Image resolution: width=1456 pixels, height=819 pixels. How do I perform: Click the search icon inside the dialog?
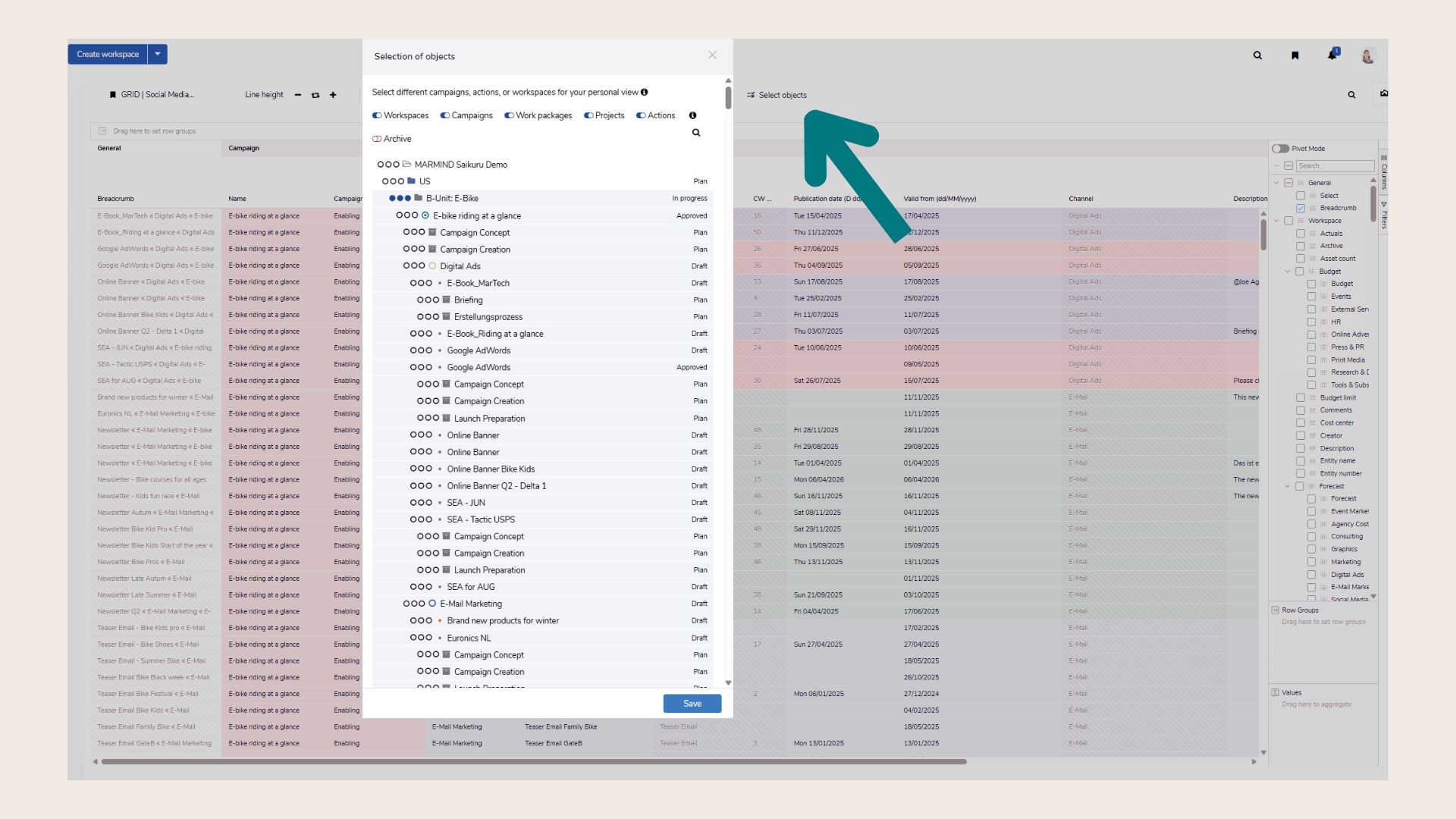pos(696,133)
